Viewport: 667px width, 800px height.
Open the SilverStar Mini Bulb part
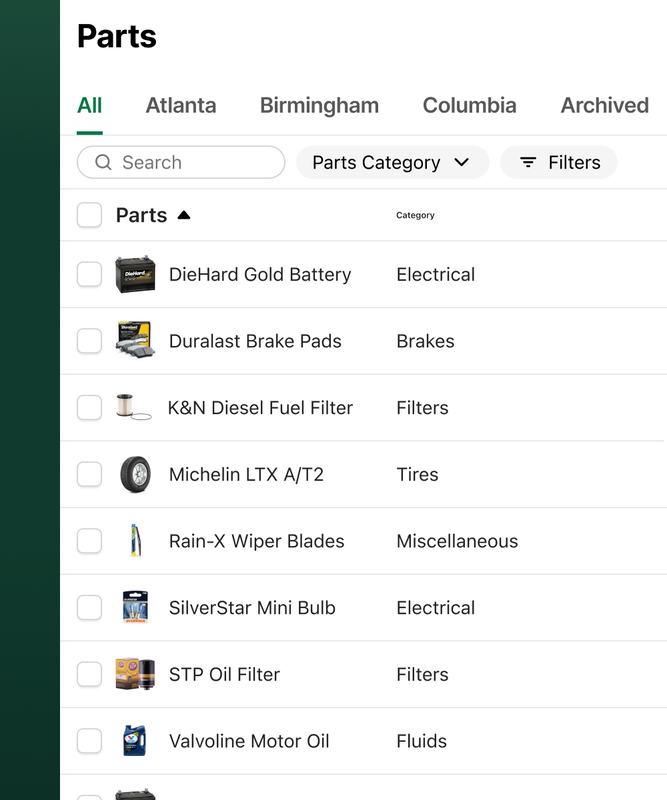click(x=252, y=608)
